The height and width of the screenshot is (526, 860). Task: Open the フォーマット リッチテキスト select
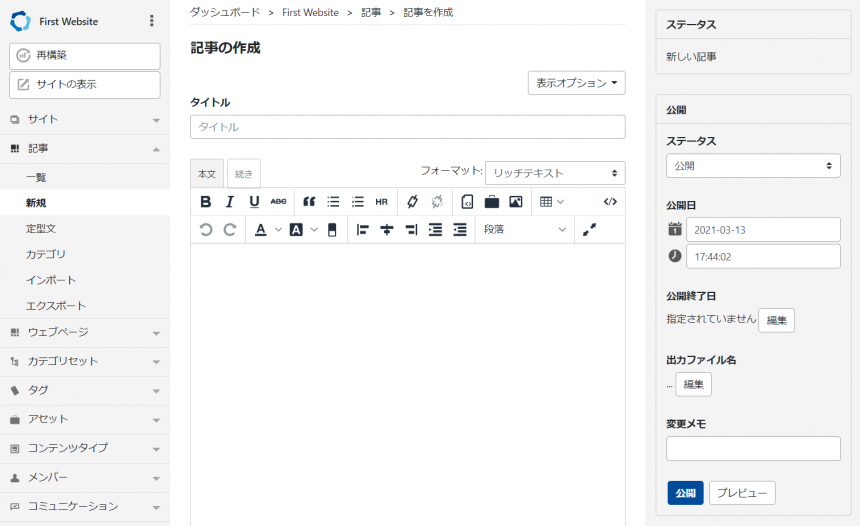pyautogui.click(x=555, y=173)
